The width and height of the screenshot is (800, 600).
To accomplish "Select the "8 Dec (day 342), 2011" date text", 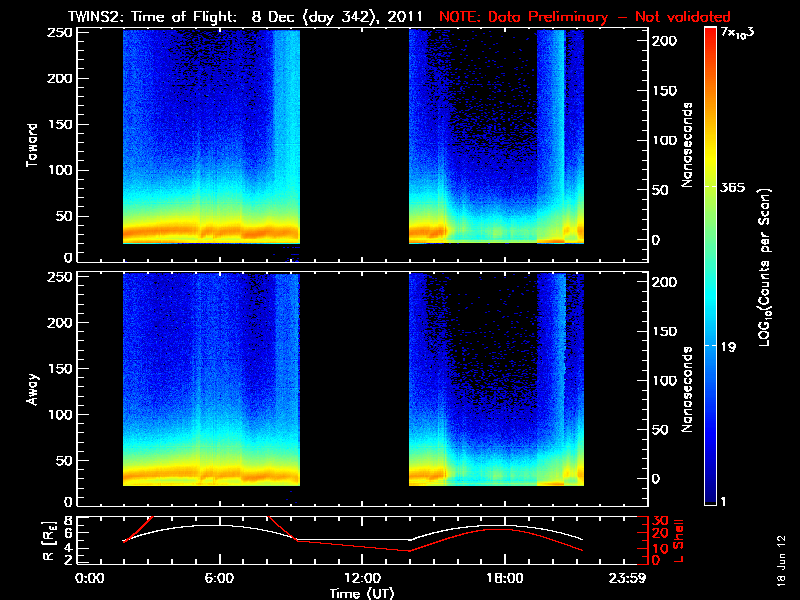I will 337,16.
